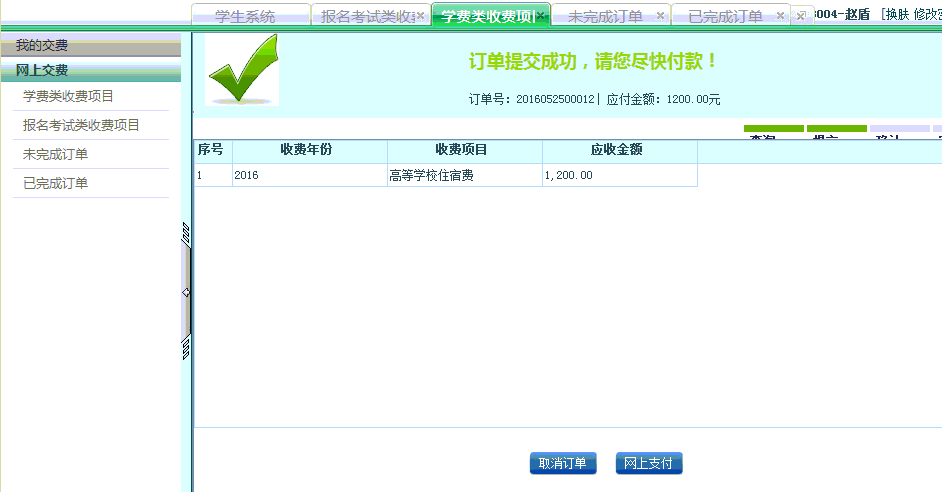This screenshot has width=942, height=492.
Task: Collapse the sidebar using the splitter arrow
Action: [x=186, y=292]
